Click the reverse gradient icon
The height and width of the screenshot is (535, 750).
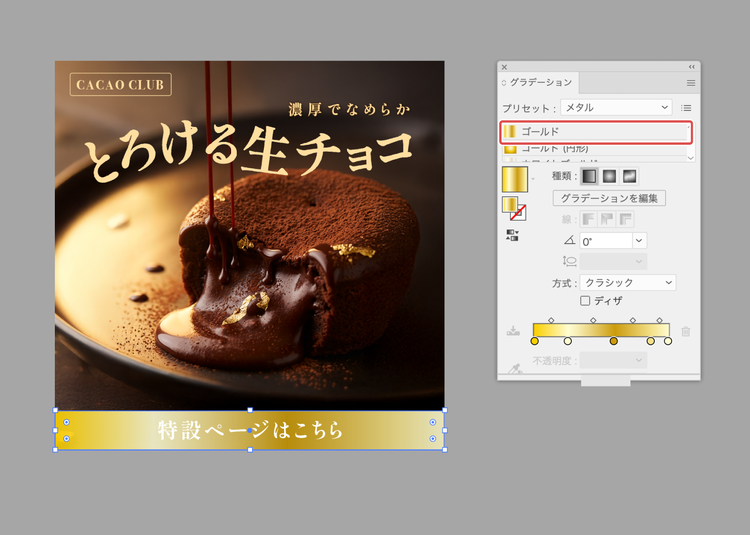(x=512, y=235)
